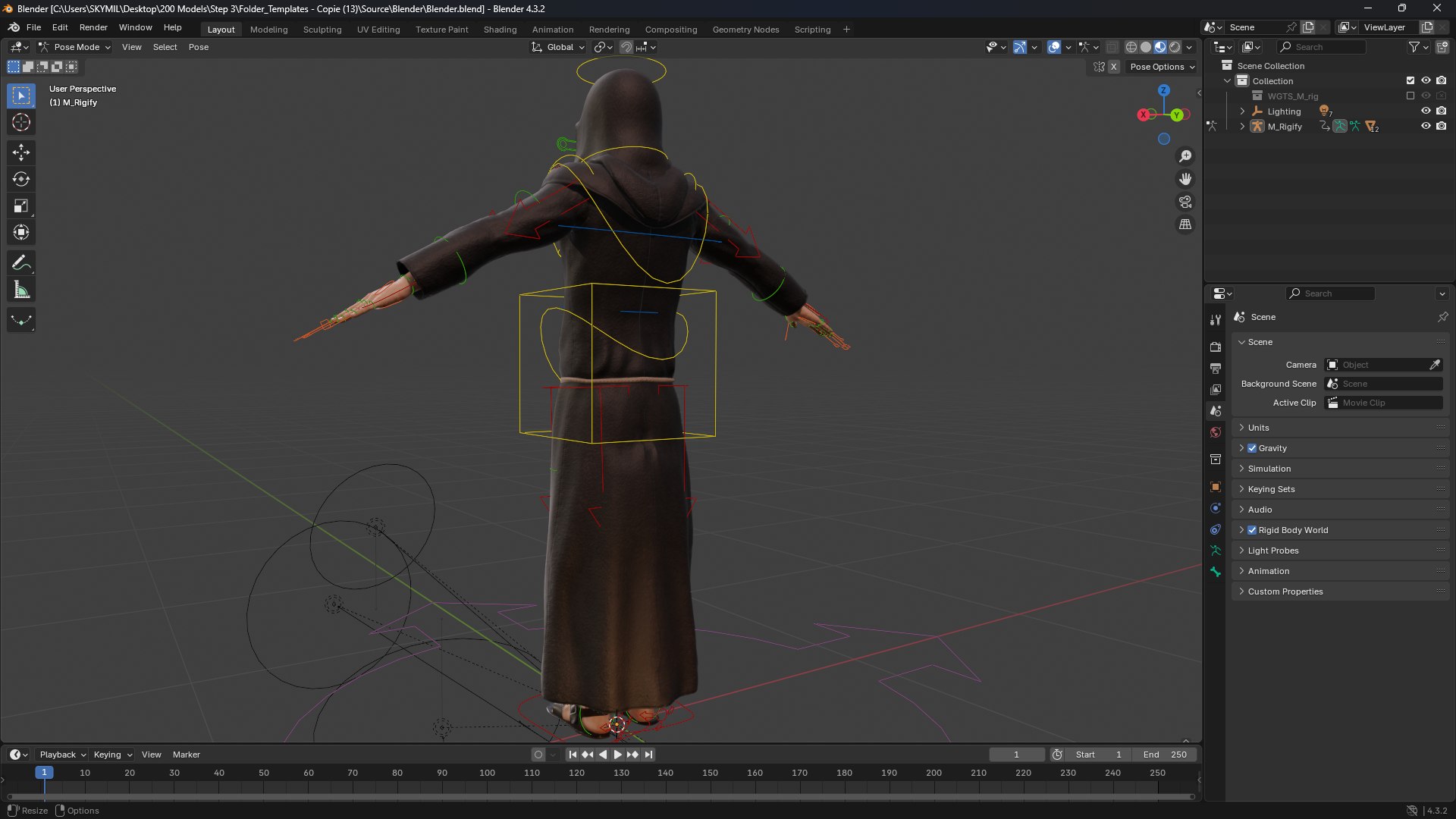Open the Global transform orientation dropdown
This screenshot has width=1456, height=819.
point(559,47)
